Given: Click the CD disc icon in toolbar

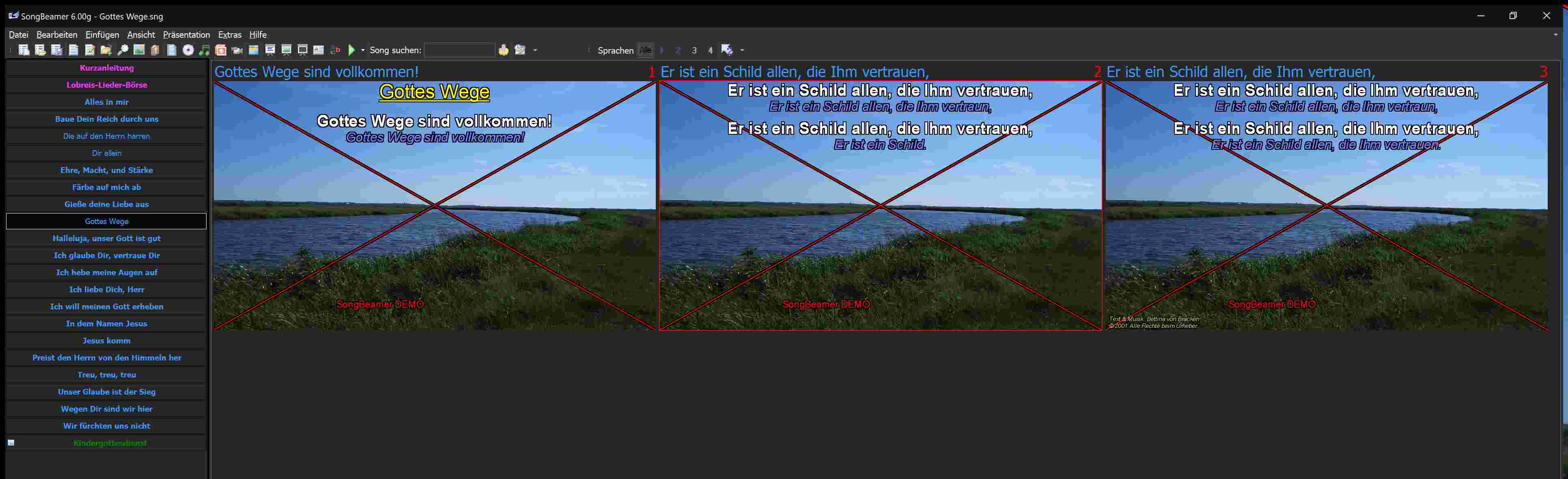Looking at the screenshot, I should (x=188, y=50).
